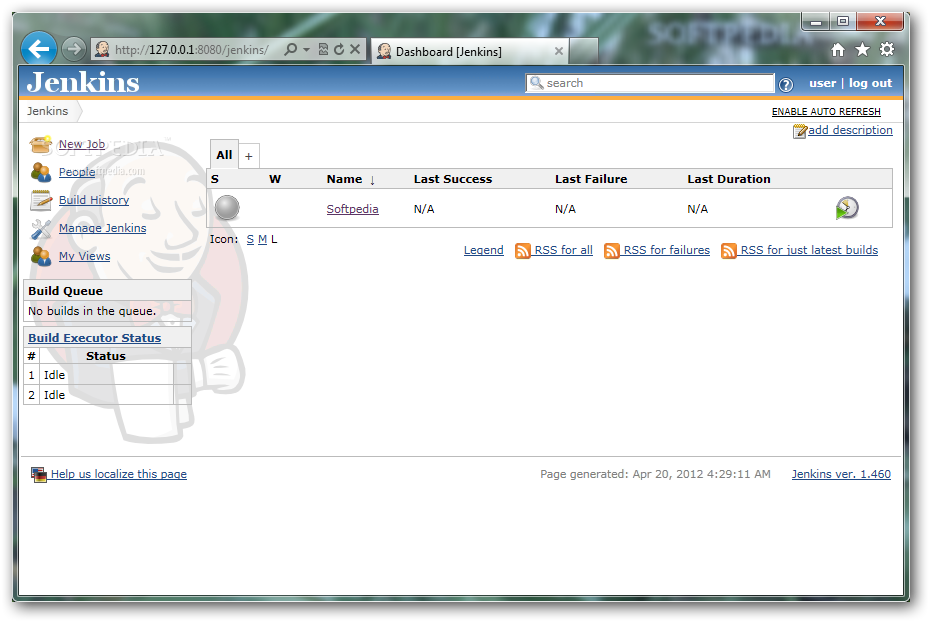
Task: Click the browser forward arrow
Action: point(74,49)
